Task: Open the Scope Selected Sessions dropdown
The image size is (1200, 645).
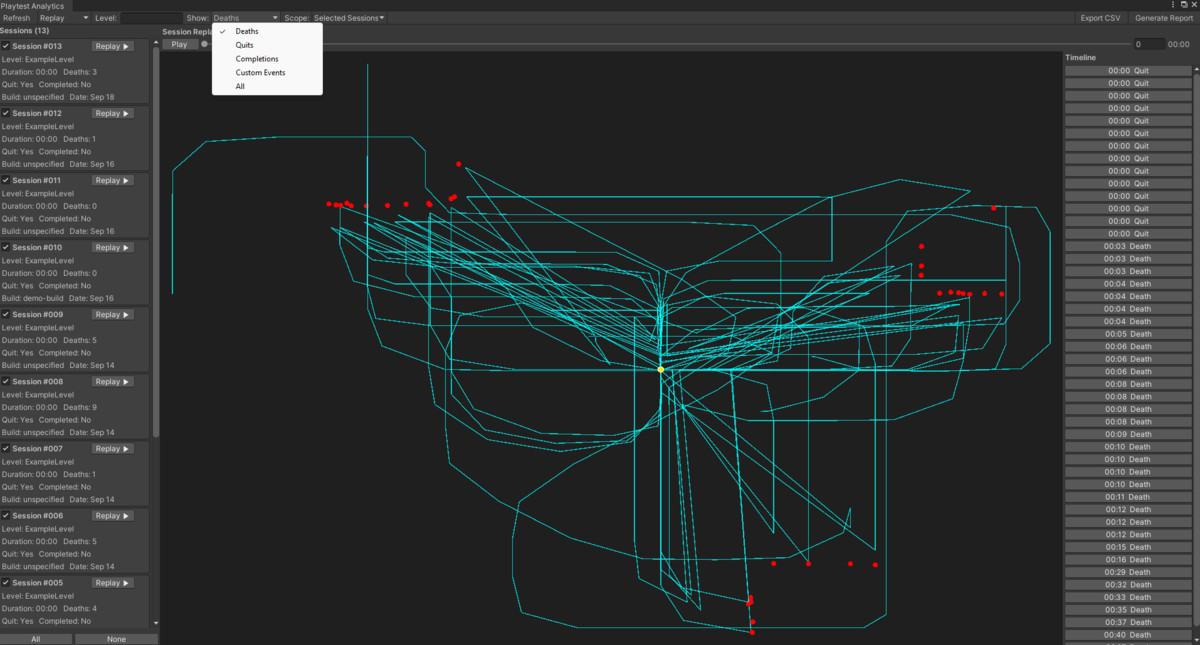Action: tap(349, 18)
